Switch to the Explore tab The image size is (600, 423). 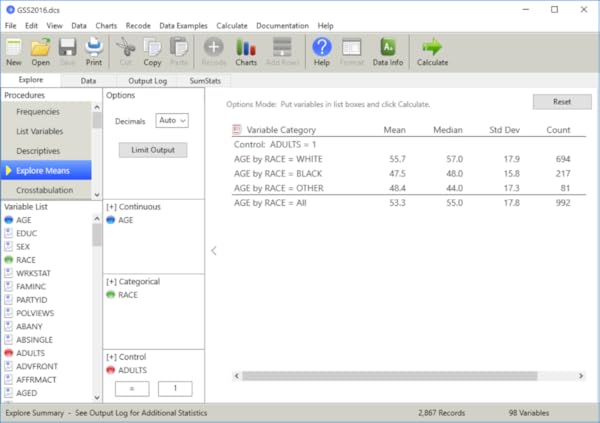point(31,80)
